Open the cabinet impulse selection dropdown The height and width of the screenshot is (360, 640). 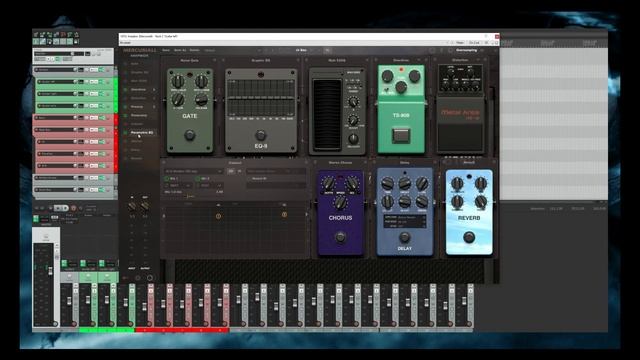(193, 171)
